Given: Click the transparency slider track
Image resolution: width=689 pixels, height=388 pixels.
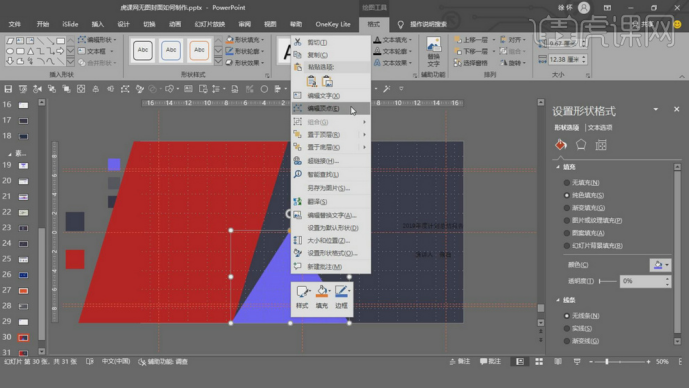Looking at the screenshot, I should click(608, 281).
